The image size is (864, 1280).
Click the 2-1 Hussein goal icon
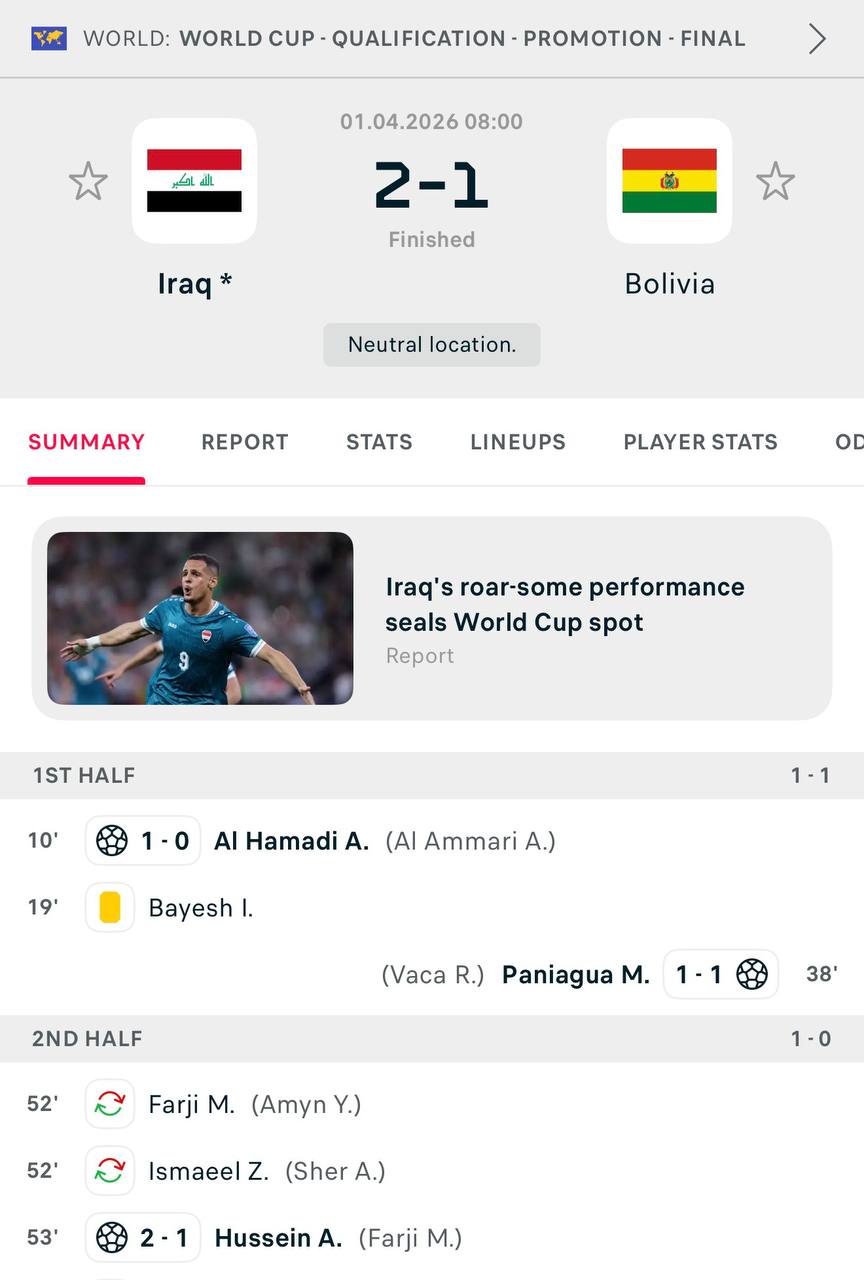[x=112, y=1238]
